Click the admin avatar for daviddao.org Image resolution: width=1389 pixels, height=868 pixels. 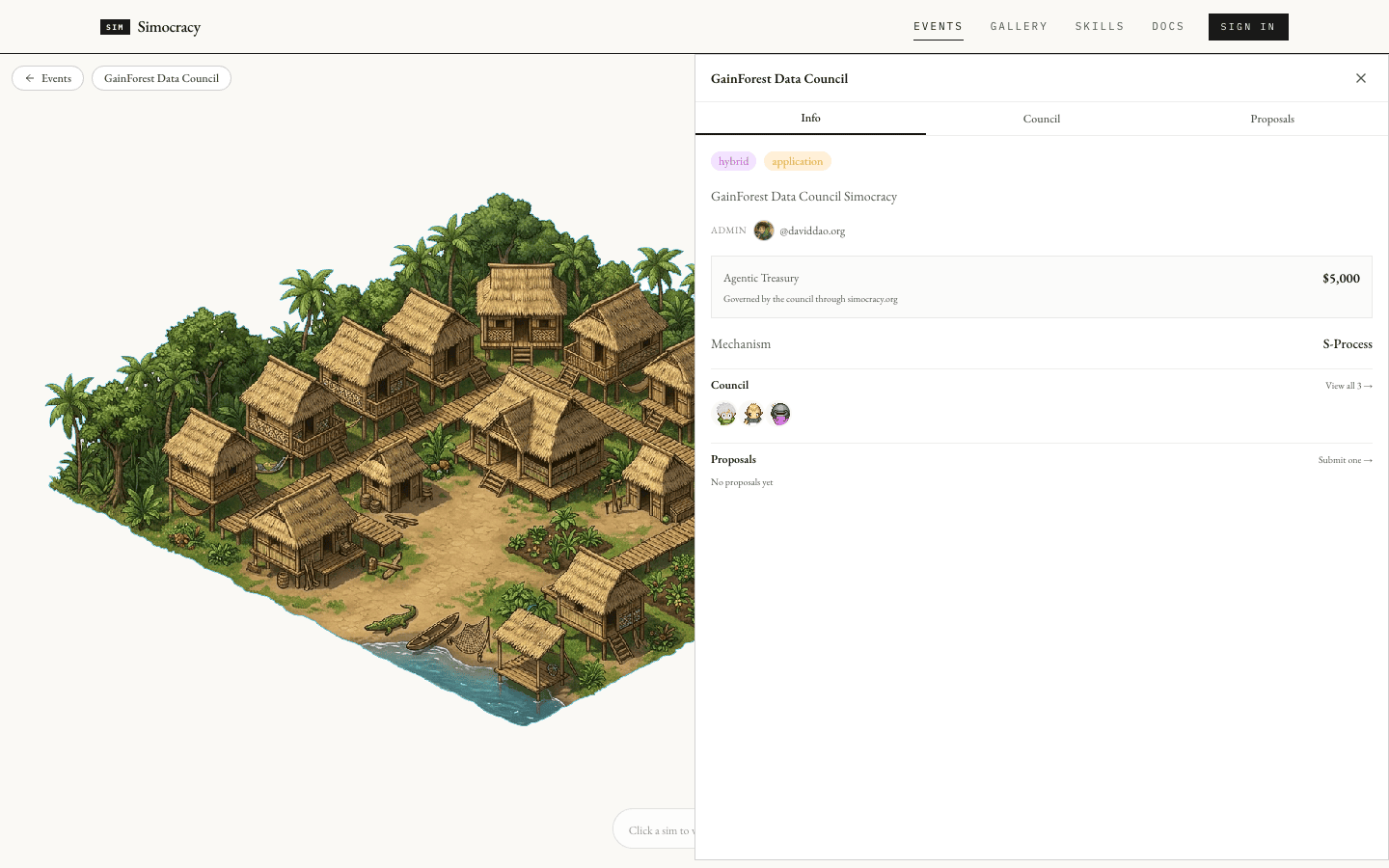coord(764,231)
